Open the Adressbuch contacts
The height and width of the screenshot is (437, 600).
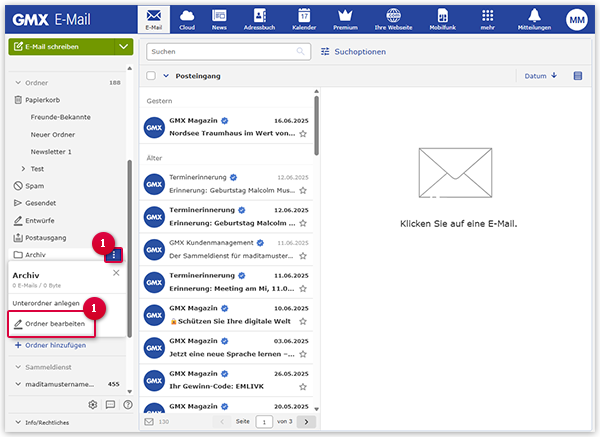click(259, 20)
